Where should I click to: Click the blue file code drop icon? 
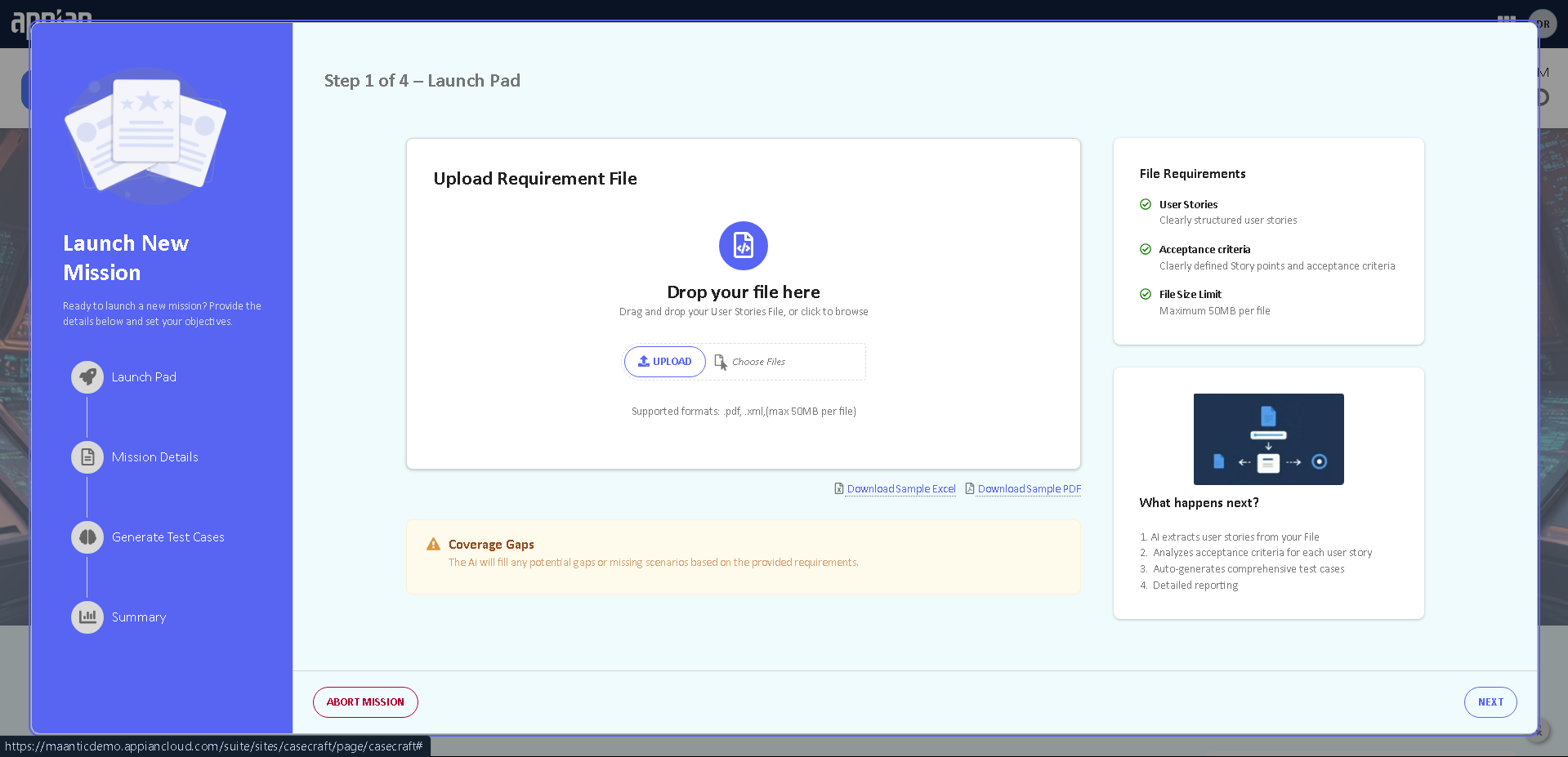tap(743, 246)
